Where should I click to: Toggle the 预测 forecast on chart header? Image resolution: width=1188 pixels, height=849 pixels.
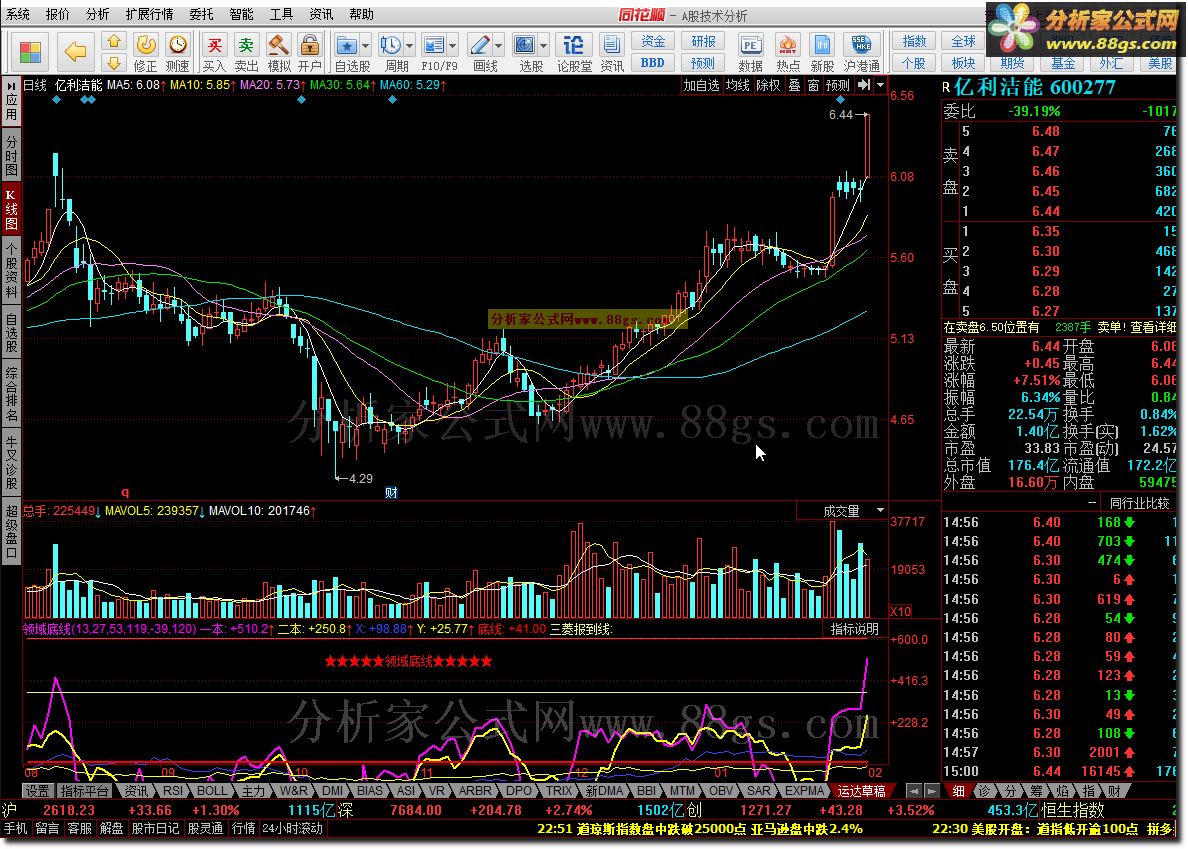point(838,85)
